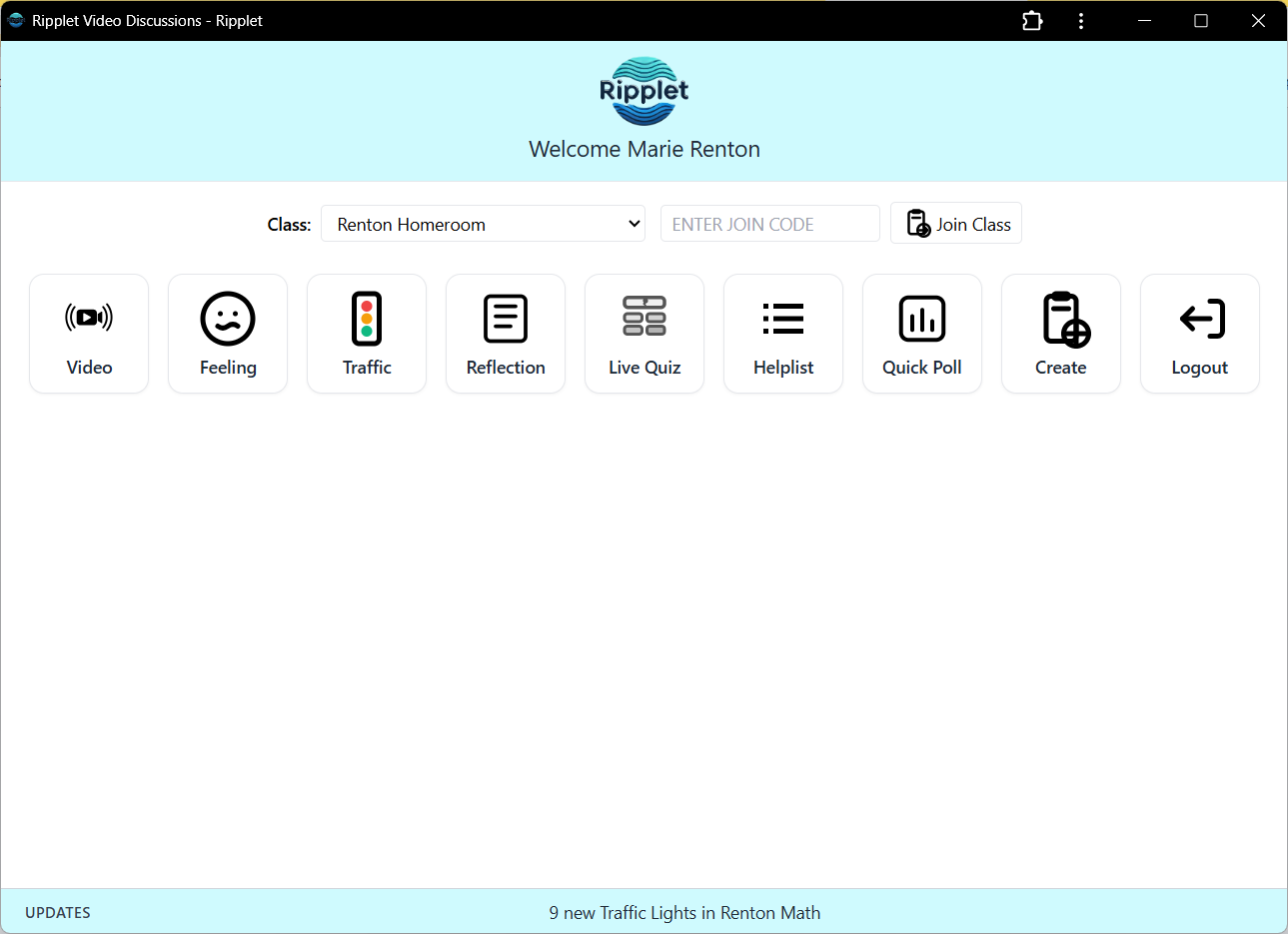This screenshot has width=1288, height=934.
Task: Open the Video discussion tool
Action: (88, 333)
